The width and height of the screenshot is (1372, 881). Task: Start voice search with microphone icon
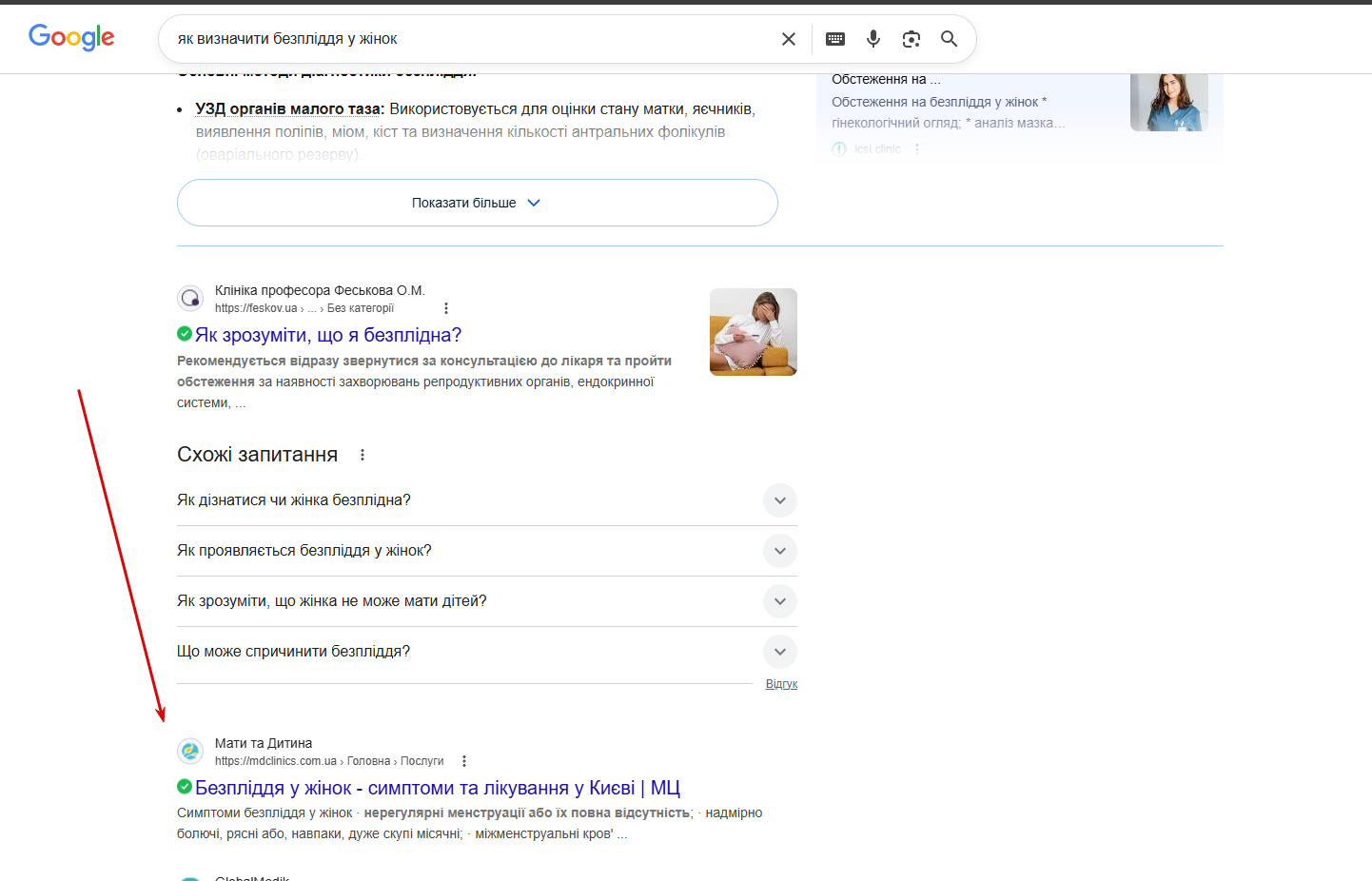(x=873, y=39)
